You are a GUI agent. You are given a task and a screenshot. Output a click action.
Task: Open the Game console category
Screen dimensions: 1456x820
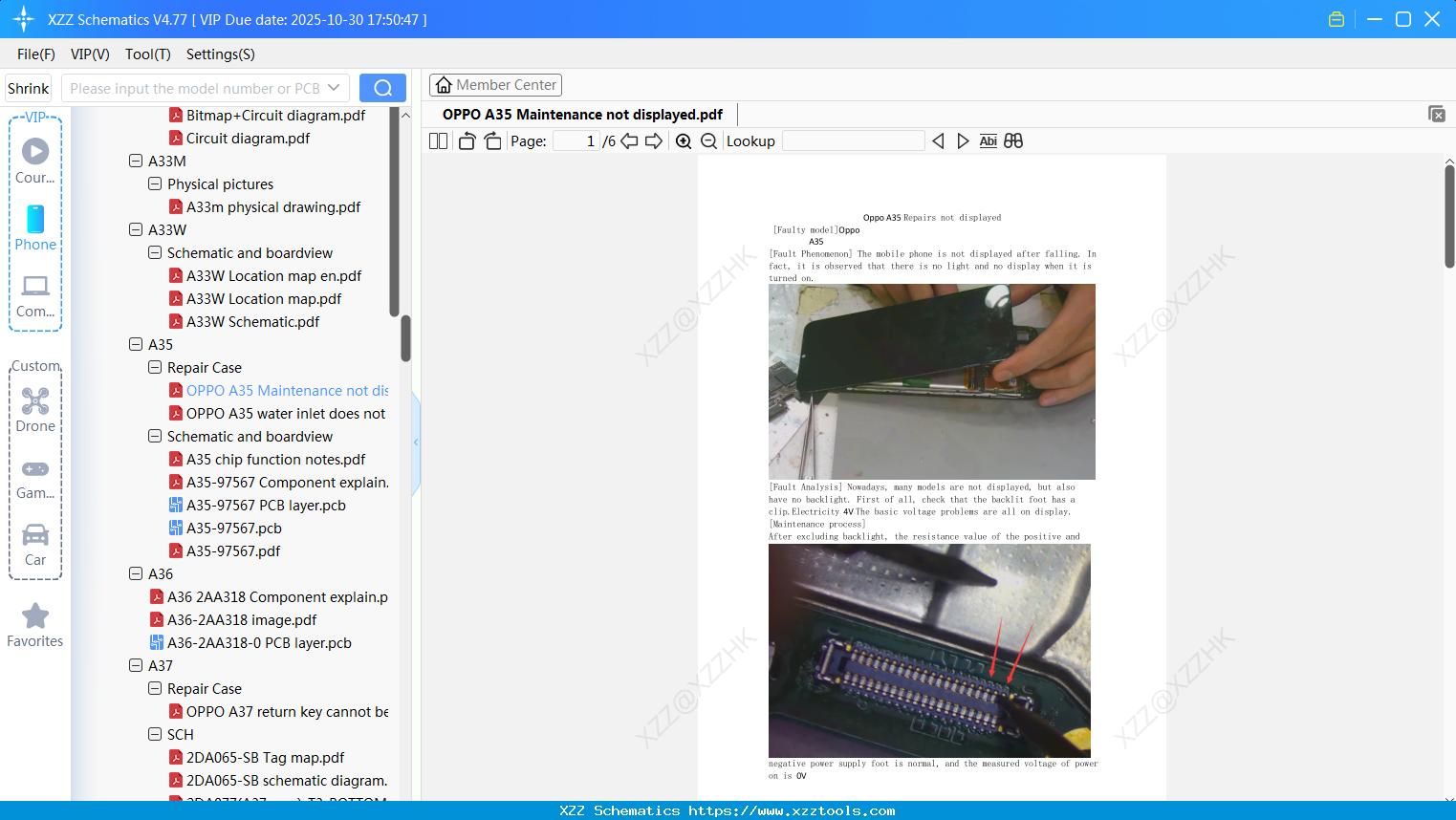[x=35, y=479]
